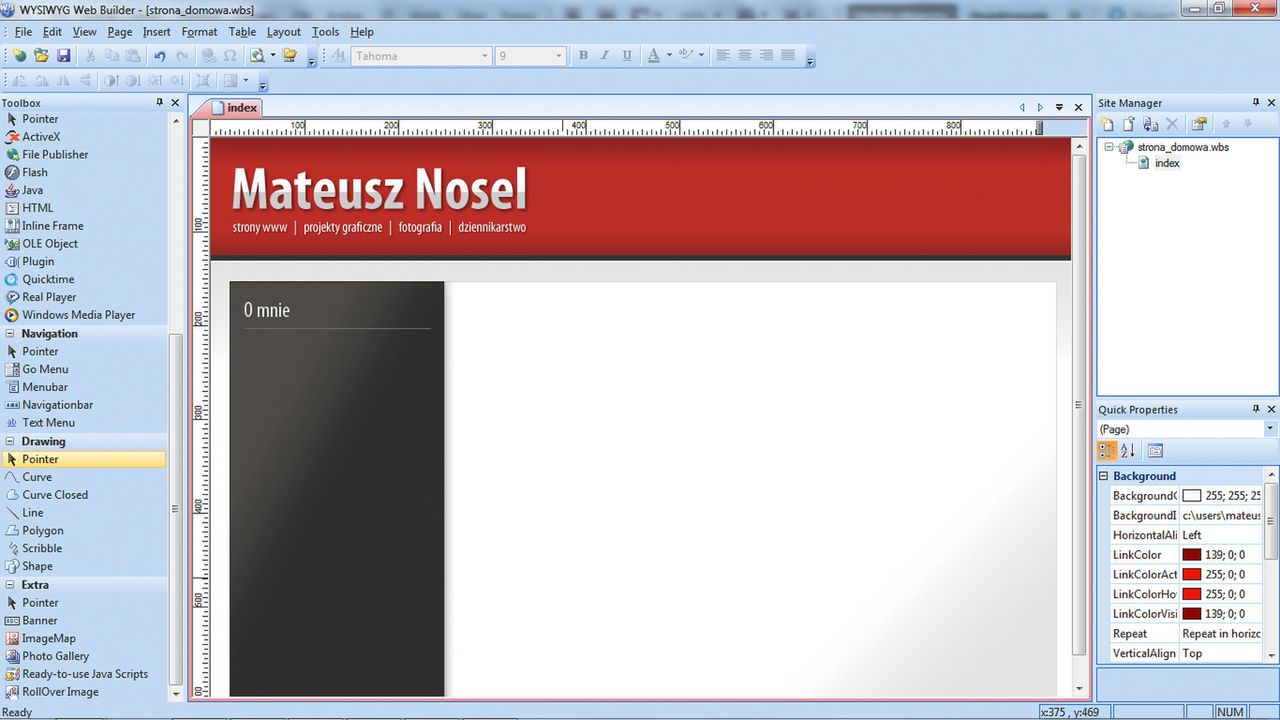Click the projekty graficzne link

tap(343, 227)
